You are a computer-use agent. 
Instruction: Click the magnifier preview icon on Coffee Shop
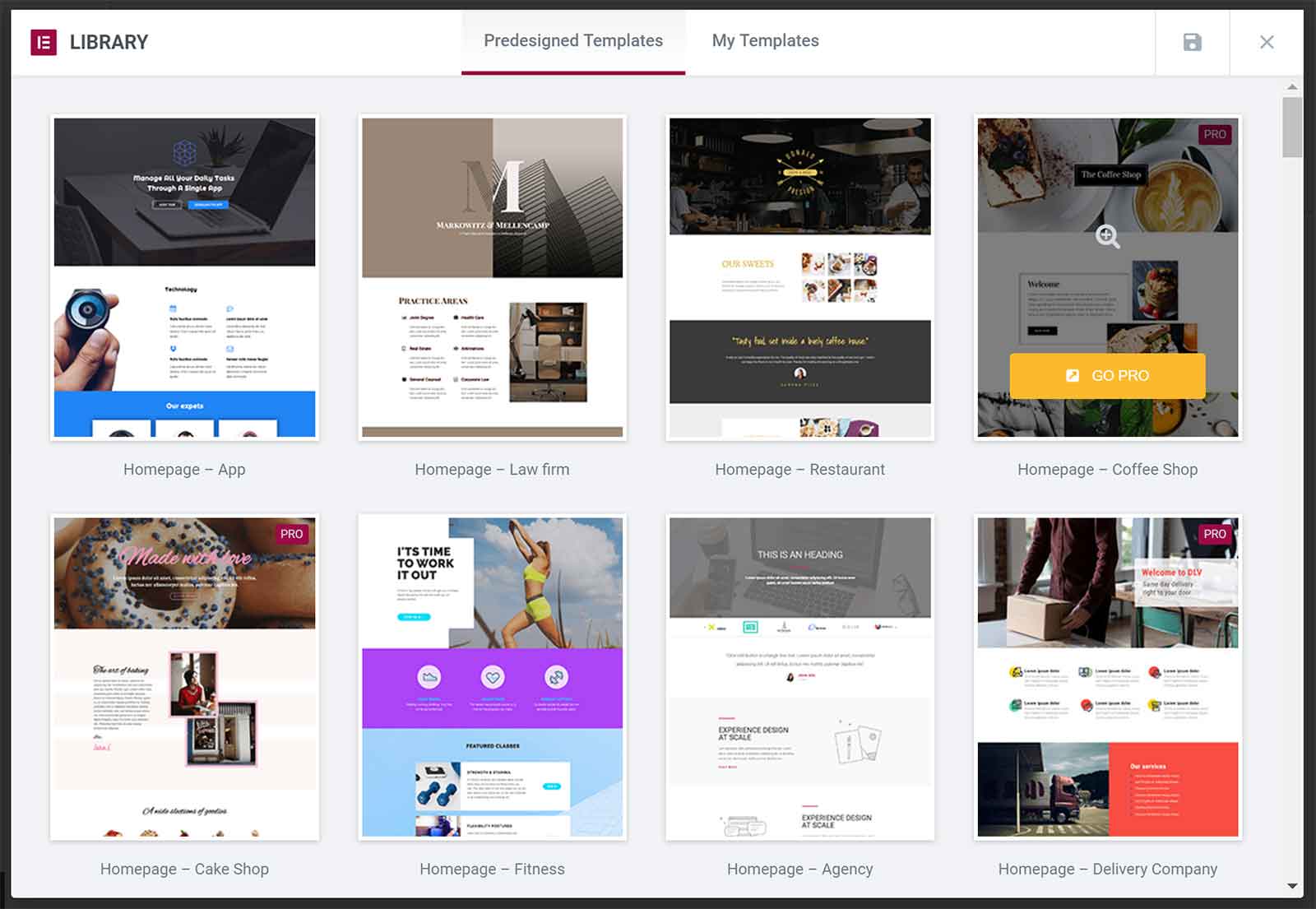[1108, 237]
